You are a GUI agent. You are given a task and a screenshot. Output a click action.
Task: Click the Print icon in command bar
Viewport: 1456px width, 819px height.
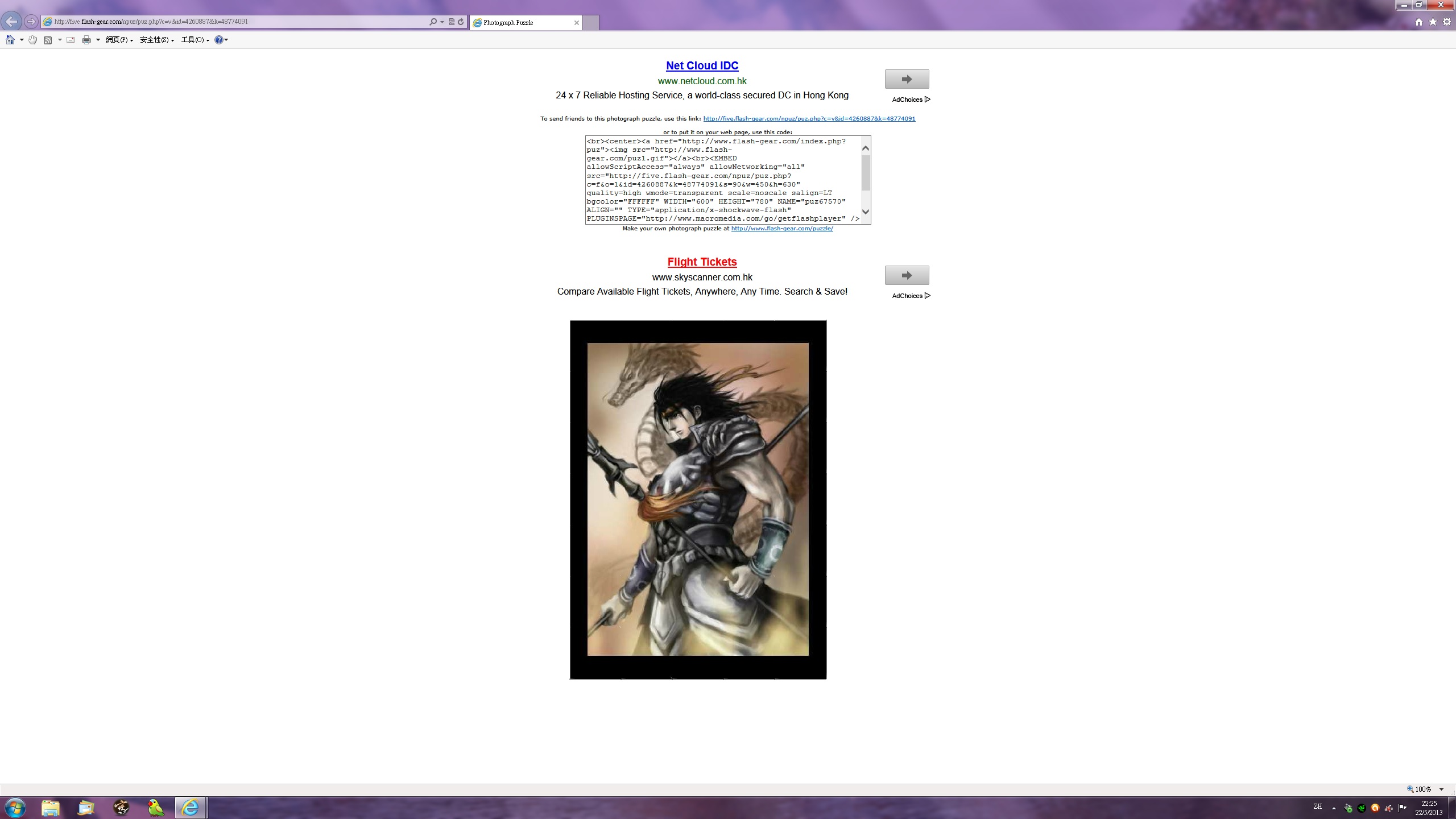point(86,40)
